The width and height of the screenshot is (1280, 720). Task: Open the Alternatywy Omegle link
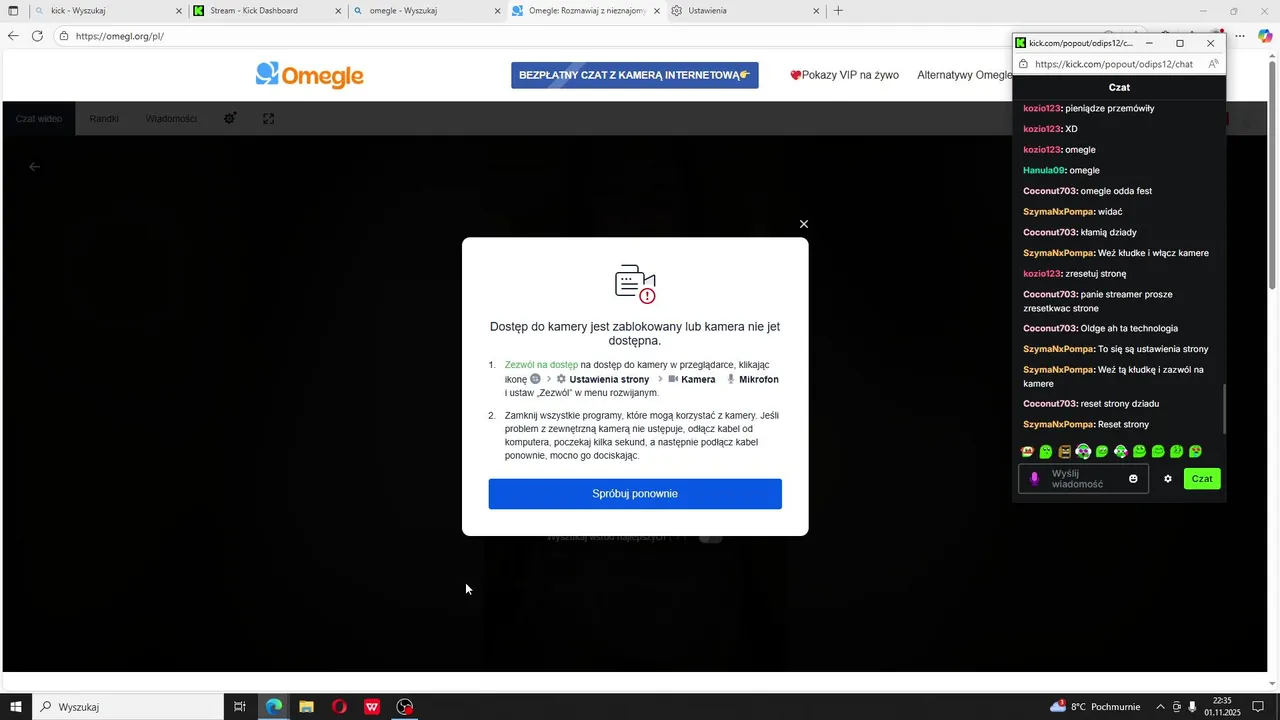point(965,75)
